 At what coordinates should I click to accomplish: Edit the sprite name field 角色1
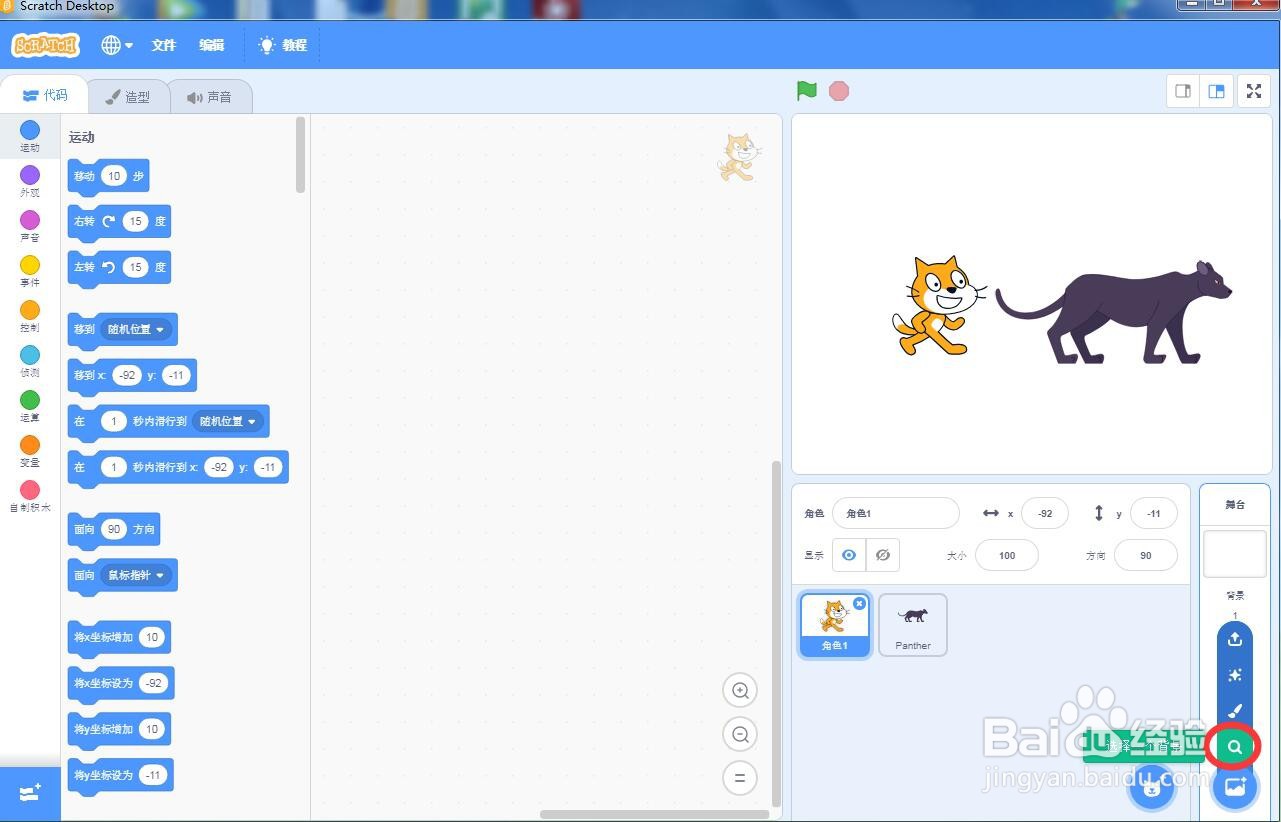[895, 513]
